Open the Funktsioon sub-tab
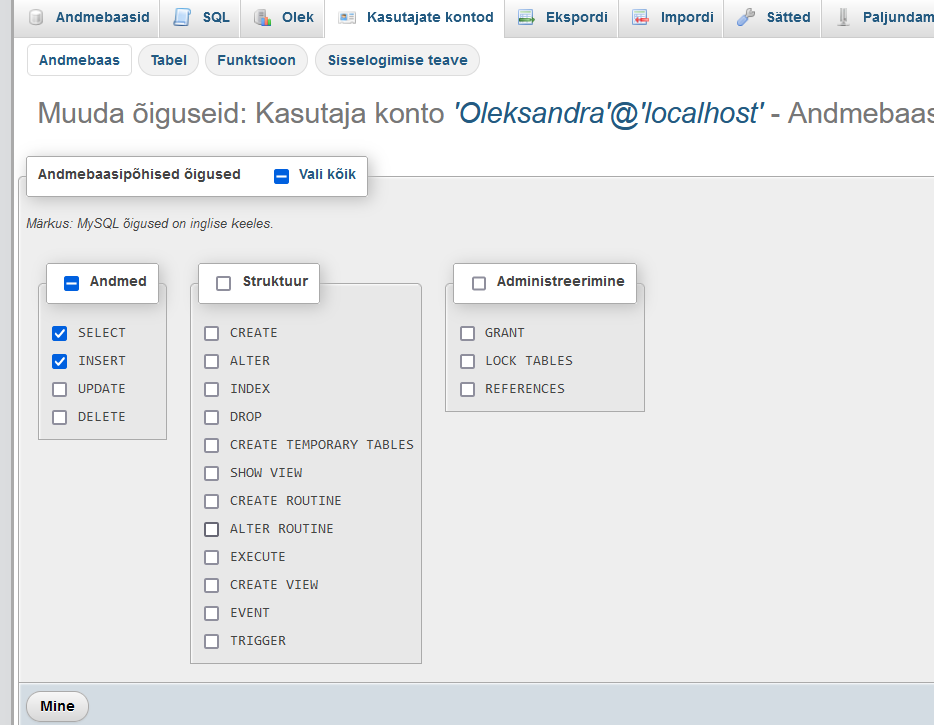This screenshot has height=725, width=934. pos(256,60)
